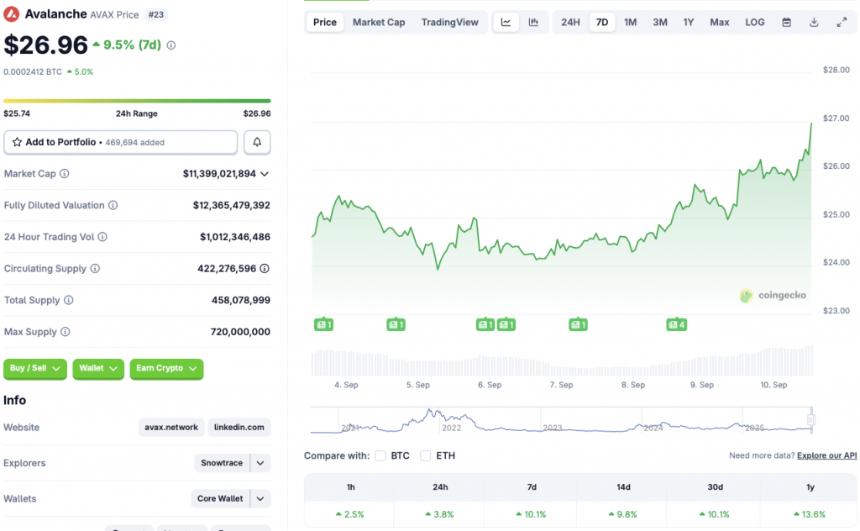860x531 pixels.
Task: Select the 24H time range
Action: coord(570,22)
